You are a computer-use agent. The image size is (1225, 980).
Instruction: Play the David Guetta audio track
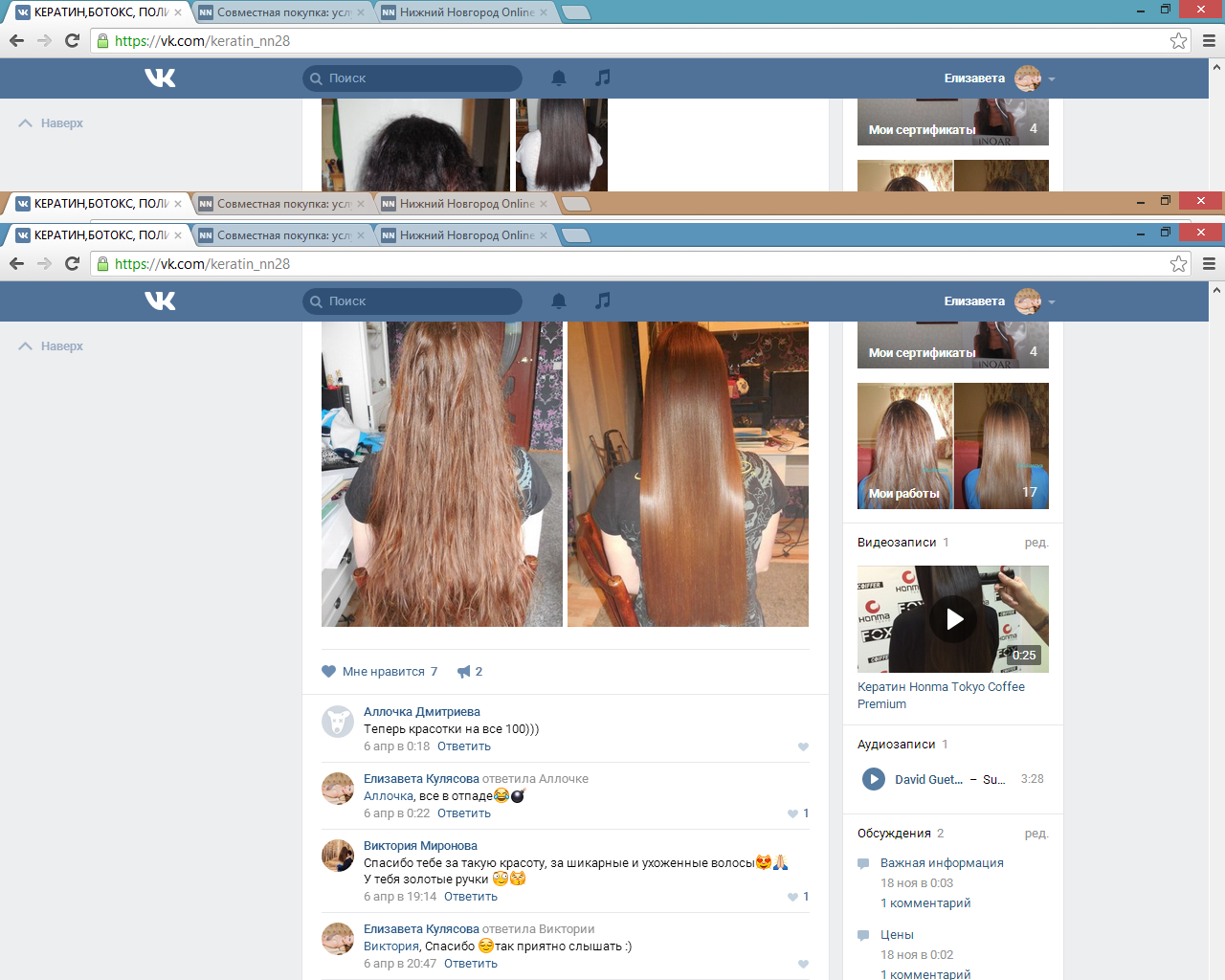coord(874,779)
